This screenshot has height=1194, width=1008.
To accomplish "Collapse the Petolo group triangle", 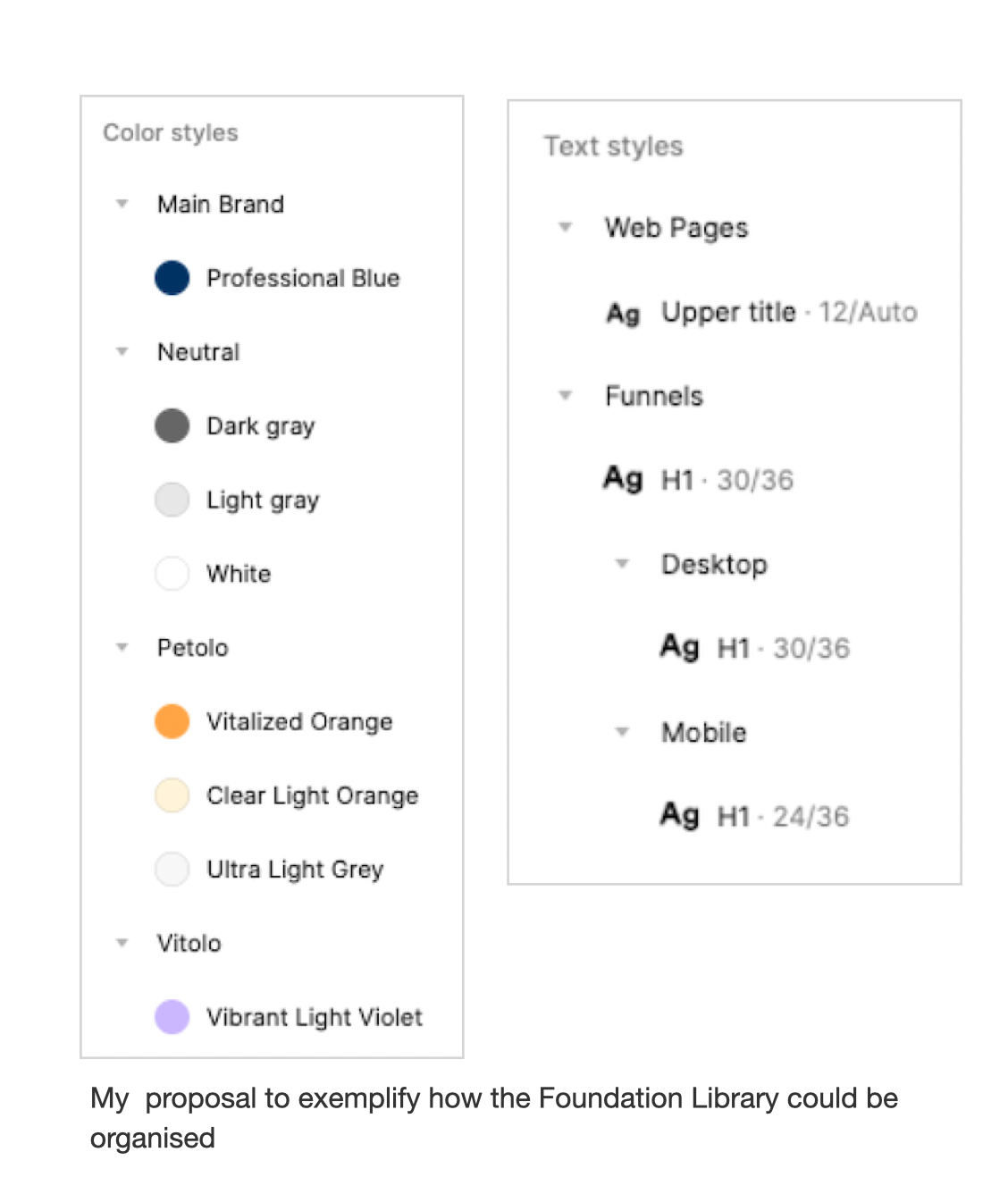I will (x=122, y=647).
